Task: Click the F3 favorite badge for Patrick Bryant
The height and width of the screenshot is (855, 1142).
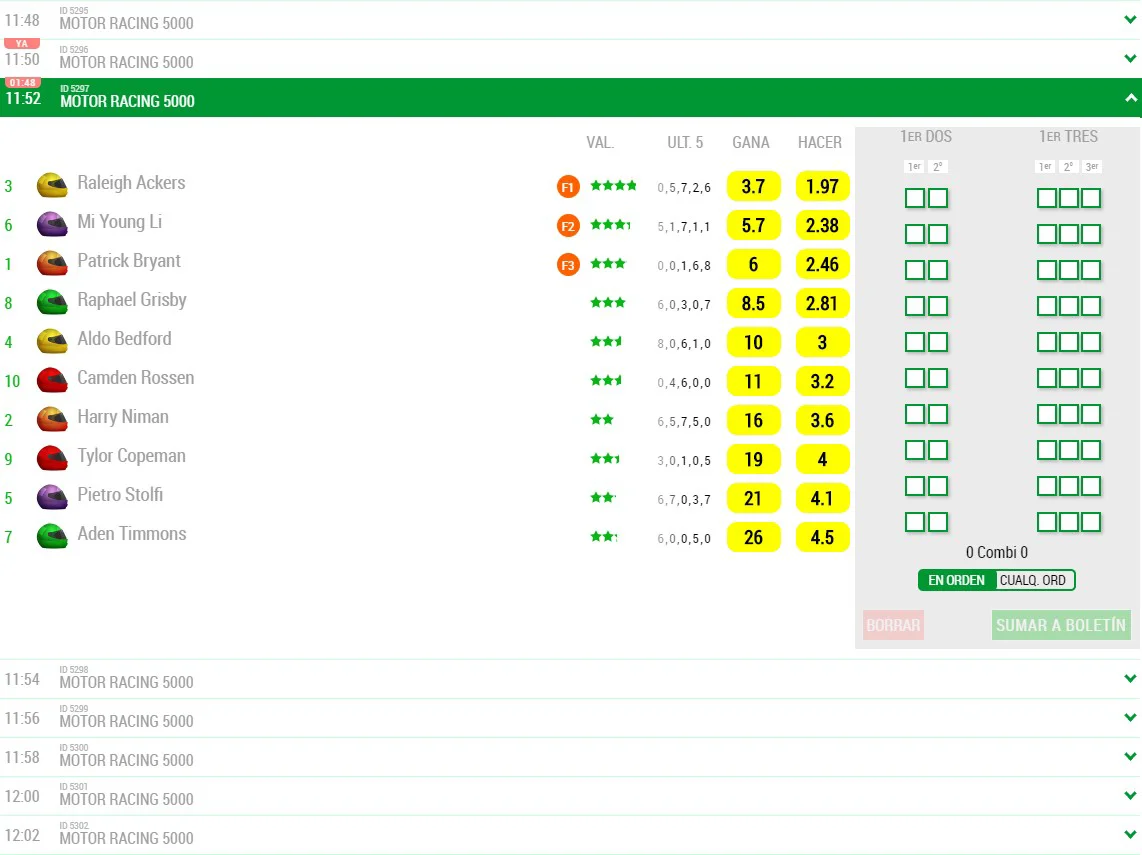Action: point(568,265)
